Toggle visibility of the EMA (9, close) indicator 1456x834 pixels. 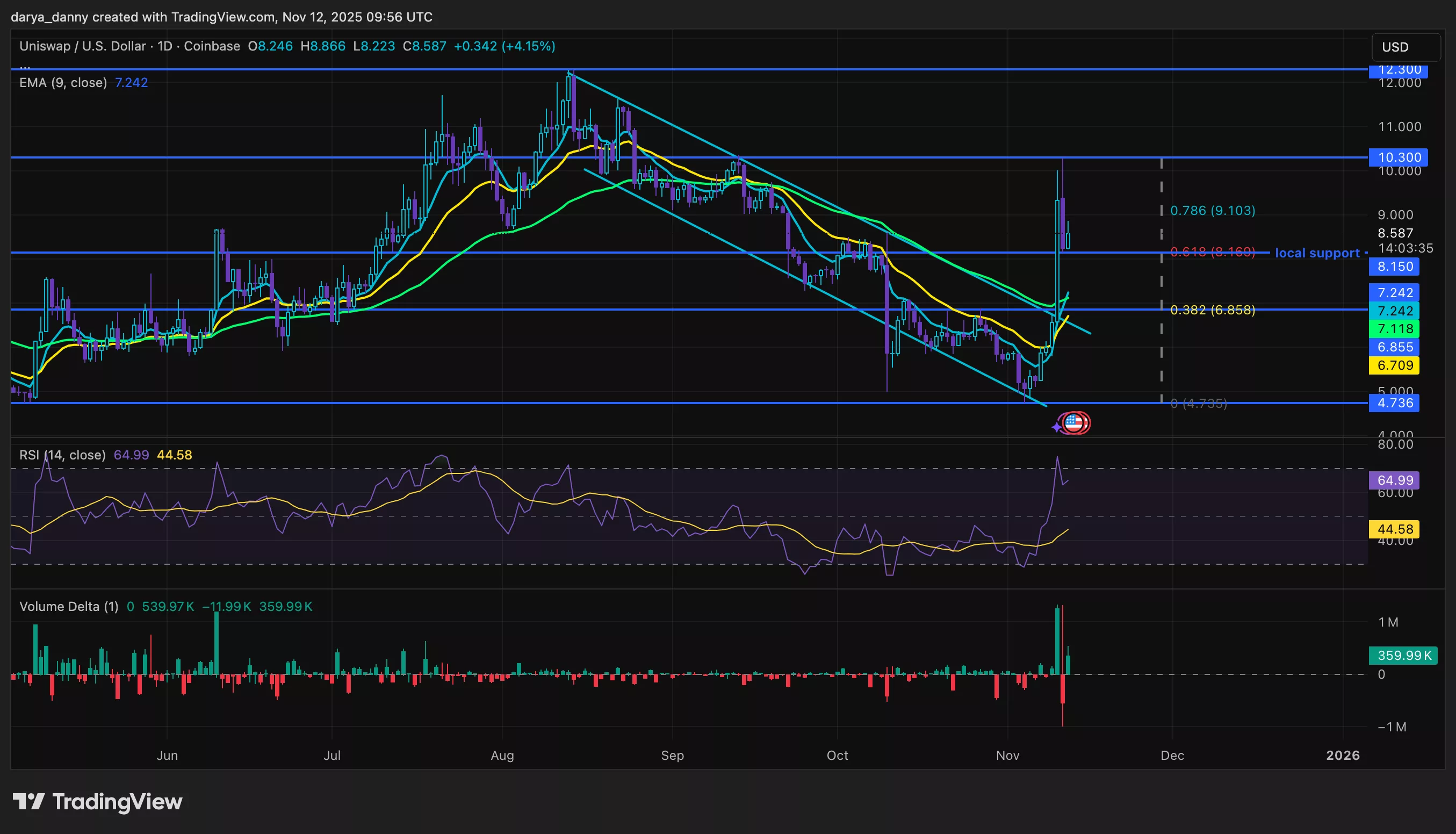[63, 82]
